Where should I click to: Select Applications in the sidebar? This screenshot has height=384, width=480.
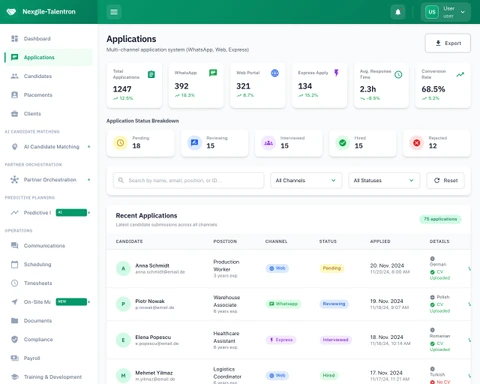tap(49, 57)
